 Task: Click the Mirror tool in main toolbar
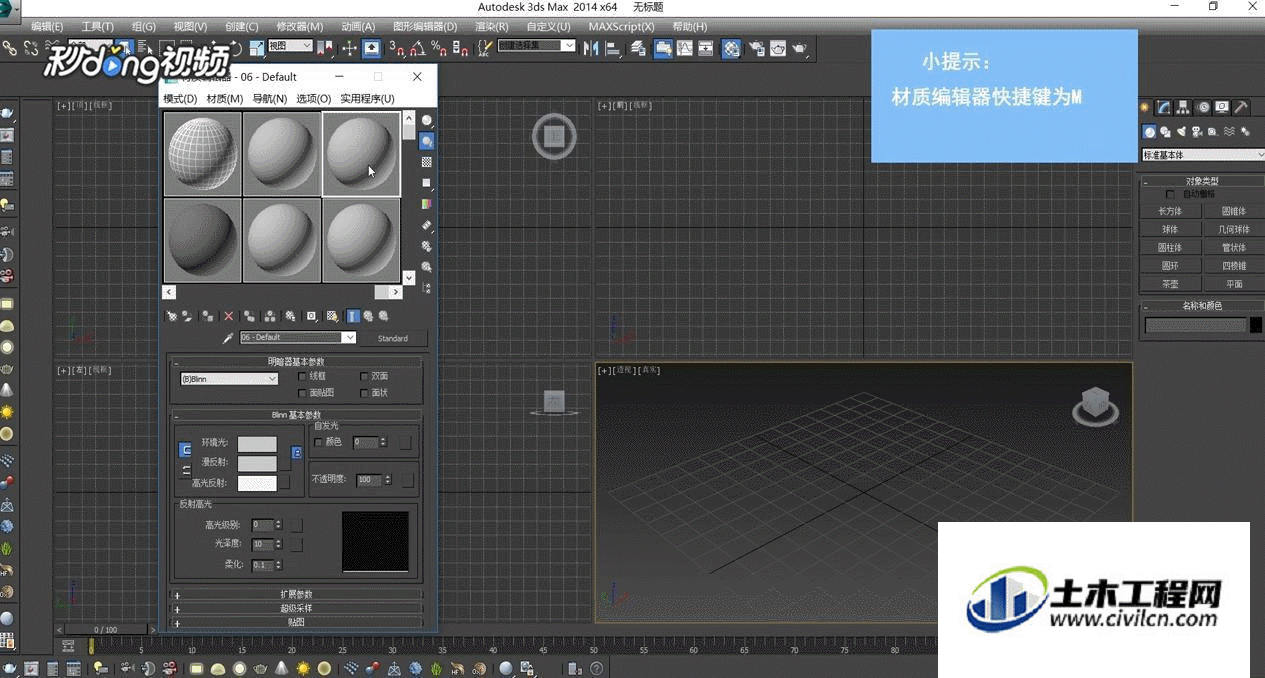[x=591, y=47]
